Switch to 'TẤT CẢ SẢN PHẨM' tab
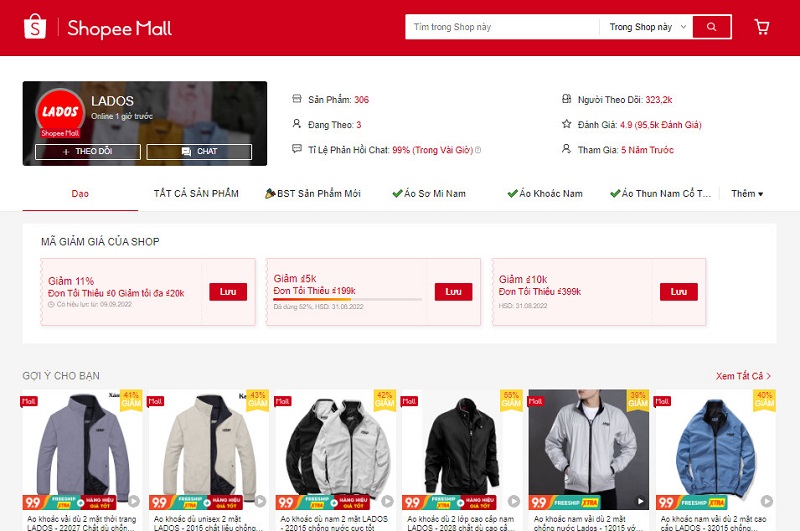The image size is (800, 531). click(196, 193)
